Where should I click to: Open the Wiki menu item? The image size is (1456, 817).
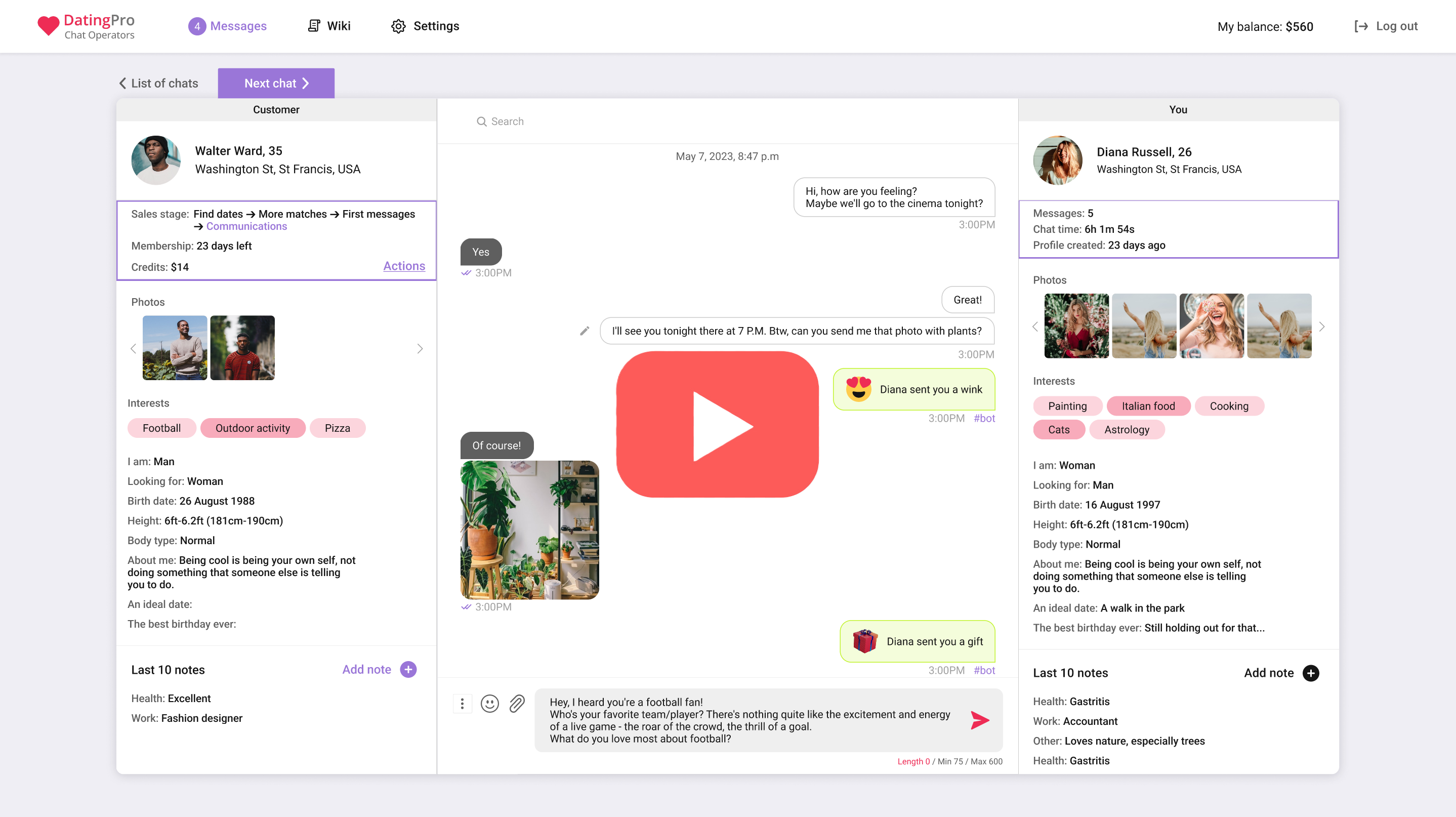tap(329, 26)
